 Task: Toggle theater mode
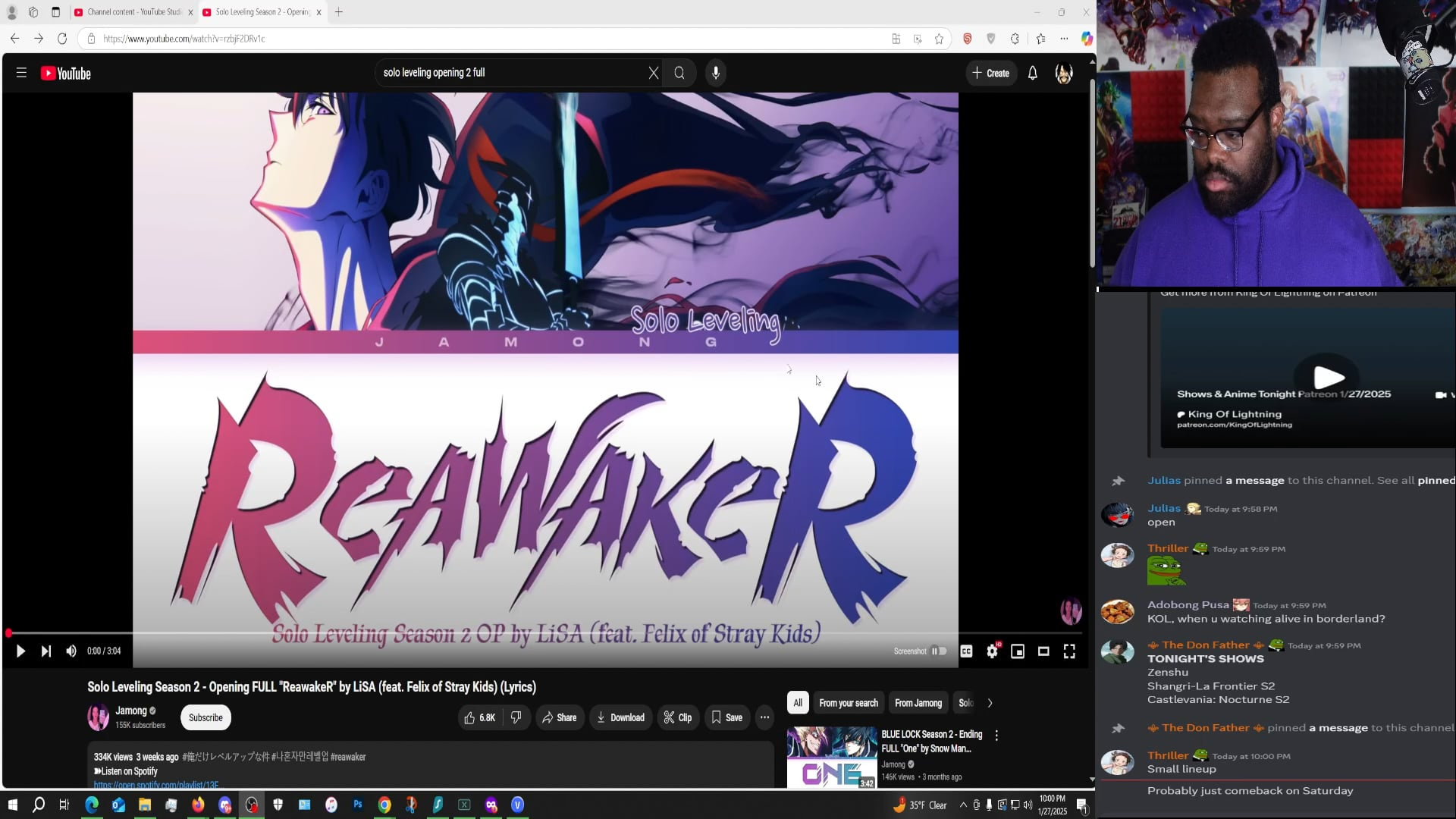click(x=1043, y=651)
